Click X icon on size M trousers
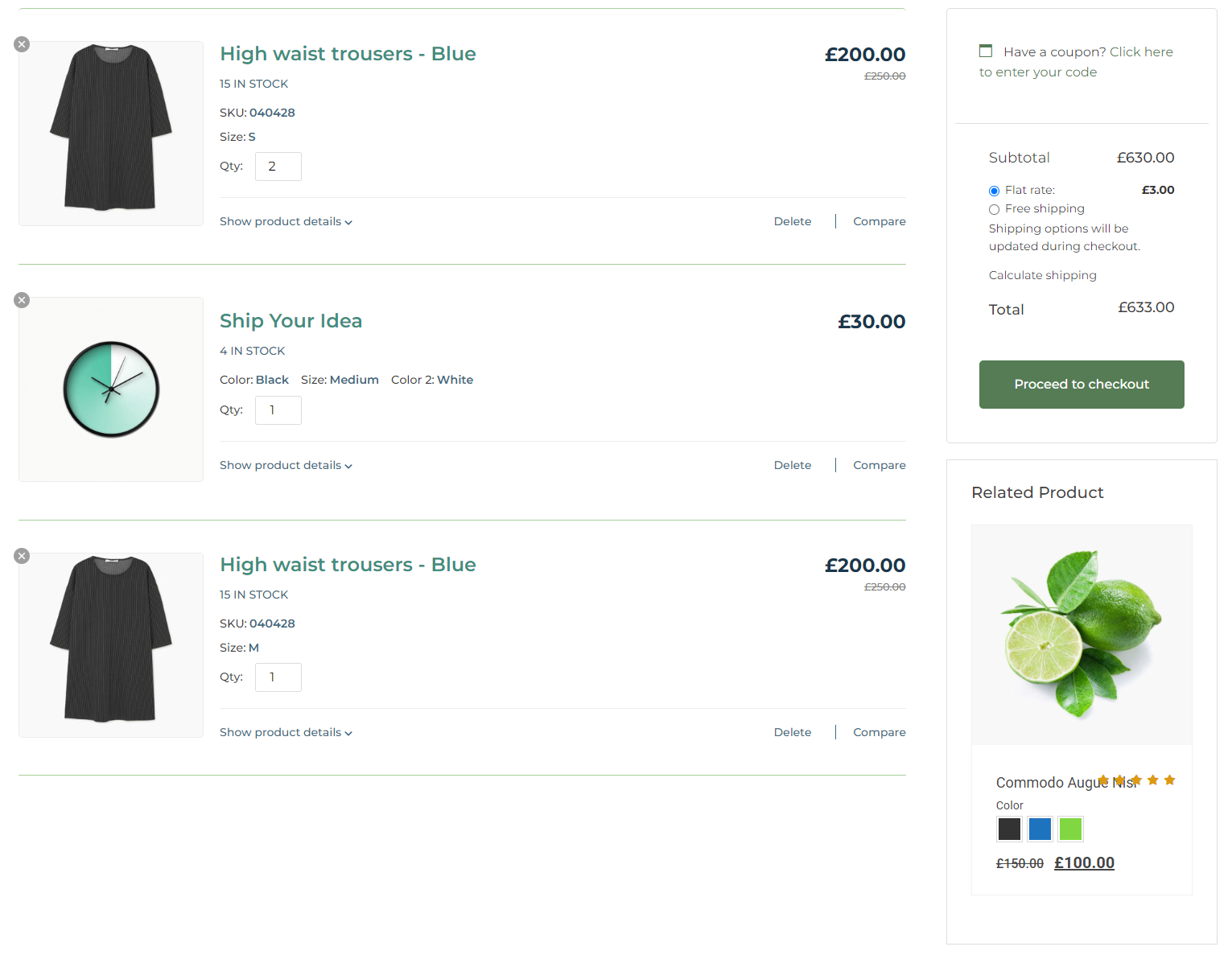This screenshot has height=959, width=1232. click(x=22, y=556)
